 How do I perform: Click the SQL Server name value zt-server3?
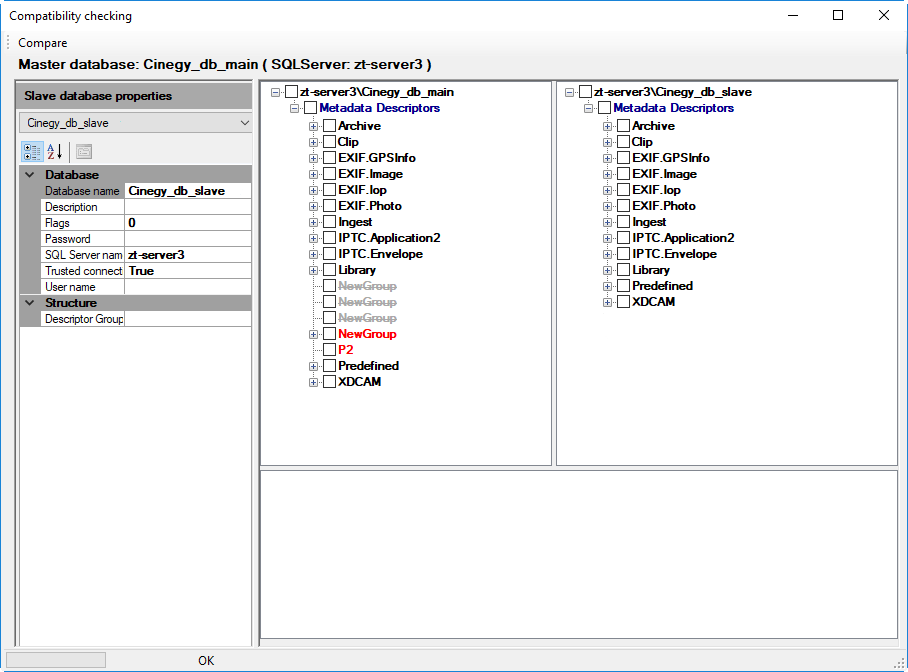pyautogui.click(x=188, y=255)
